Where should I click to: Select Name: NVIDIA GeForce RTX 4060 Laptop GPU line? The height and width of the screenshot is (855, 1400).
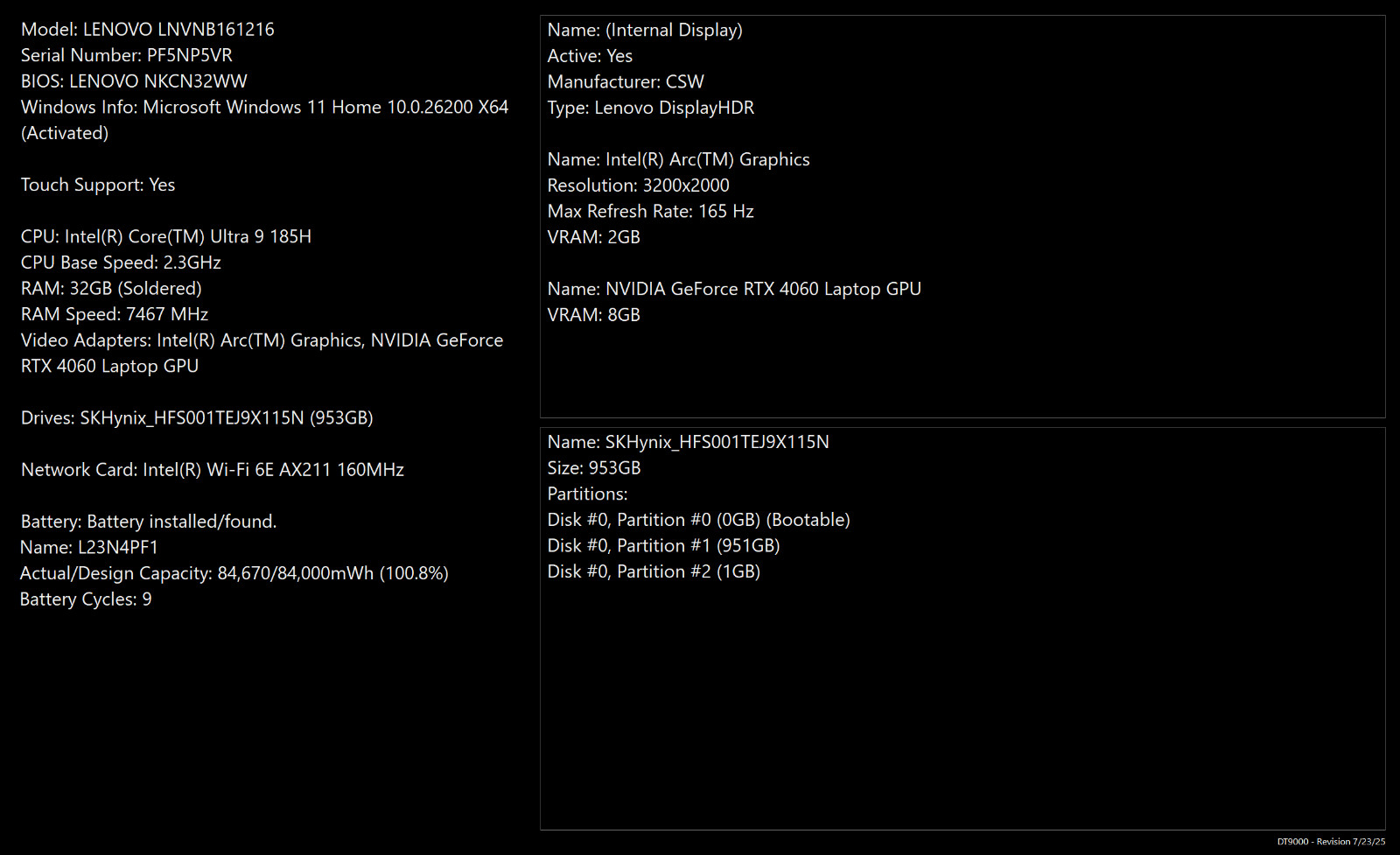pos(734,289)
